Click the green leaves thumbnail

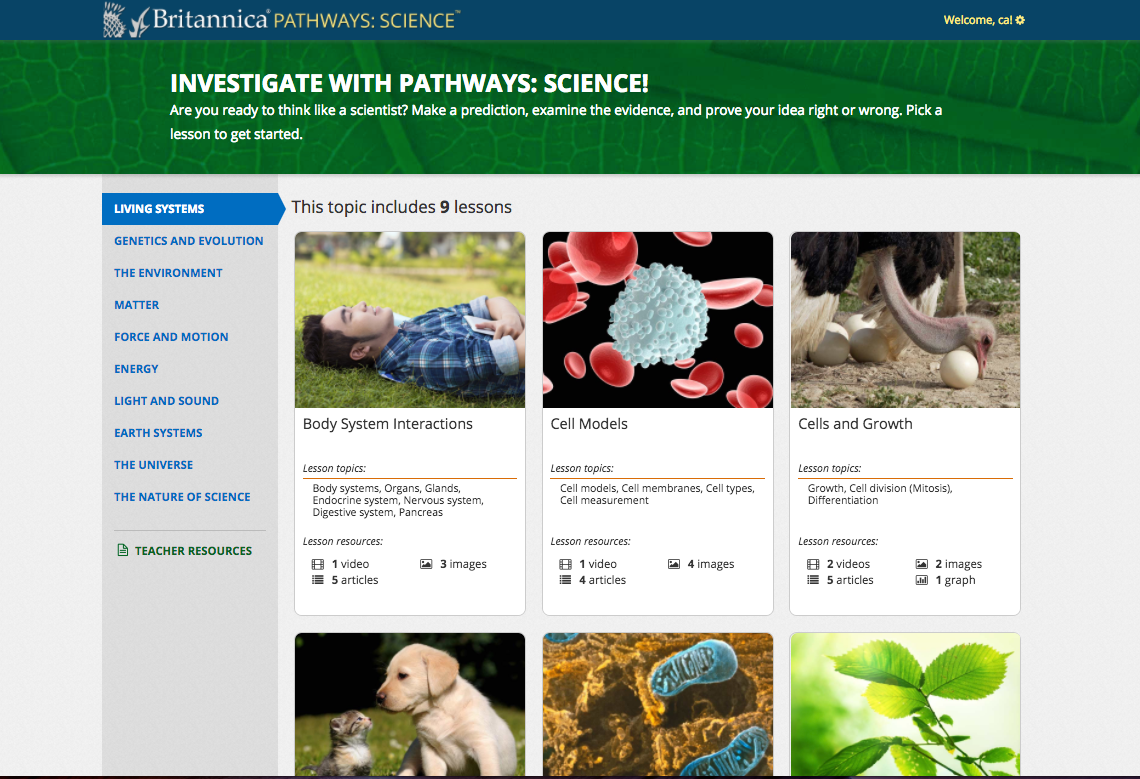click(x=905, y=704)
